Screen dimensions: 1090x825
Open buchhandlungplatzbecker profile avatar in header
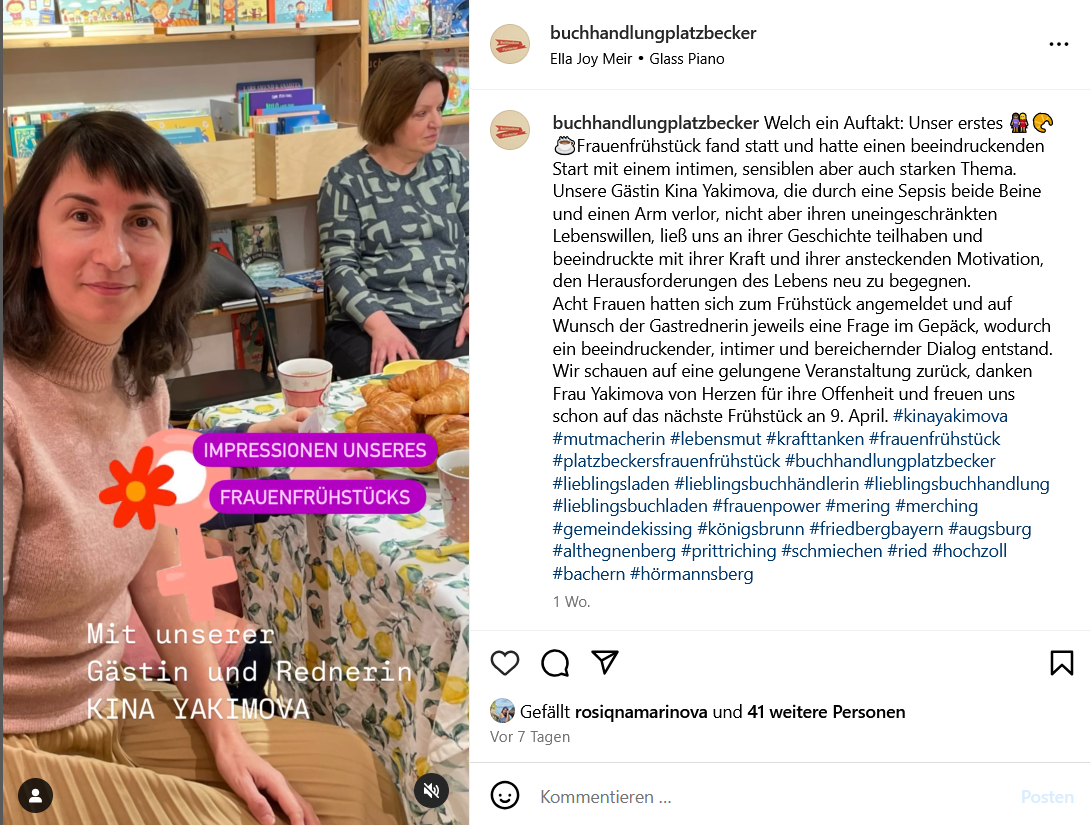coord(510,44)
